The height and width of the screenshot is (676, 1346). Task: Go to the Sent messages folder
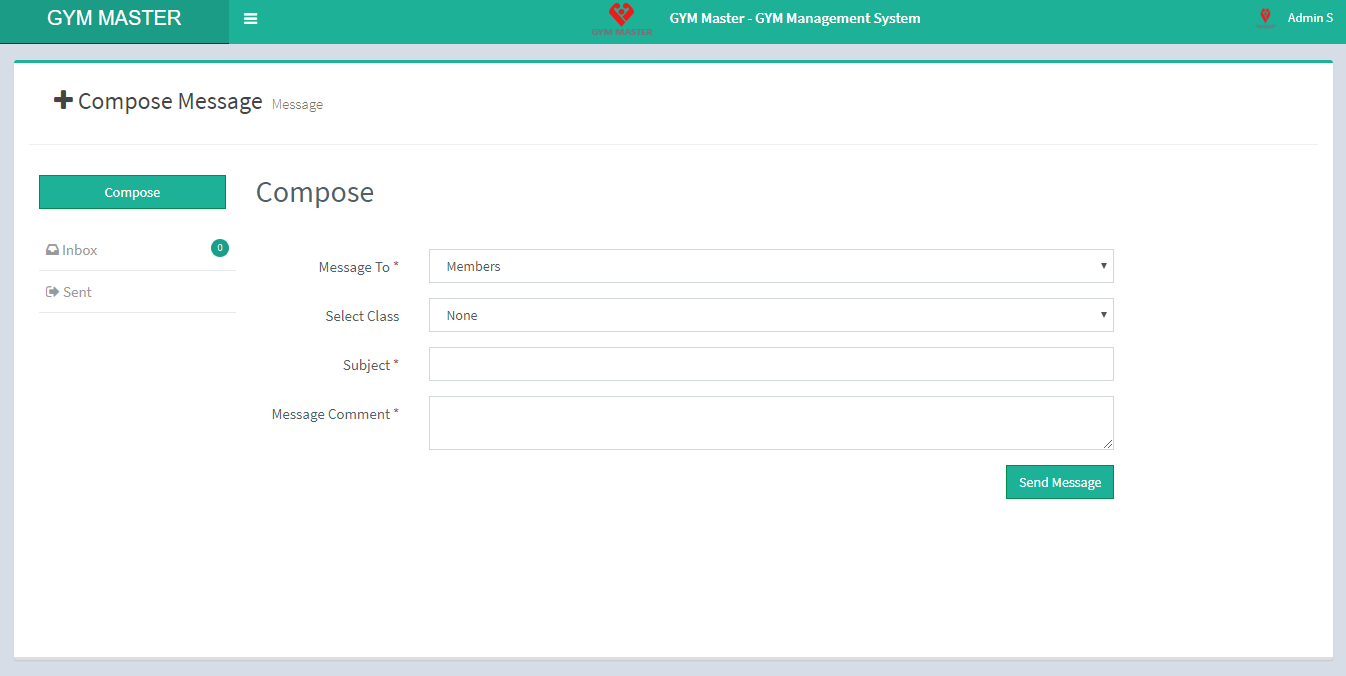(77, 292)
